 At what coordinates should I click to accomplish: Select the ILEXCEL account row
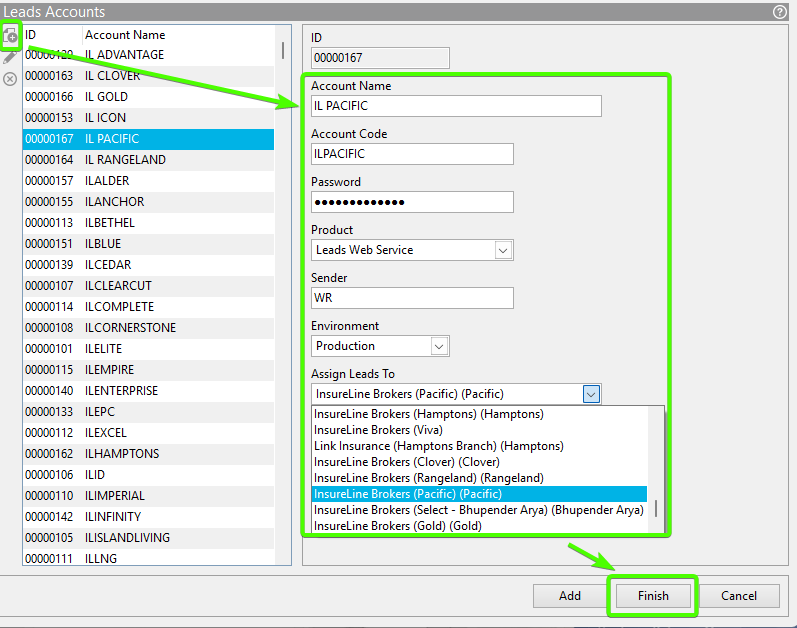pos(148,433)
